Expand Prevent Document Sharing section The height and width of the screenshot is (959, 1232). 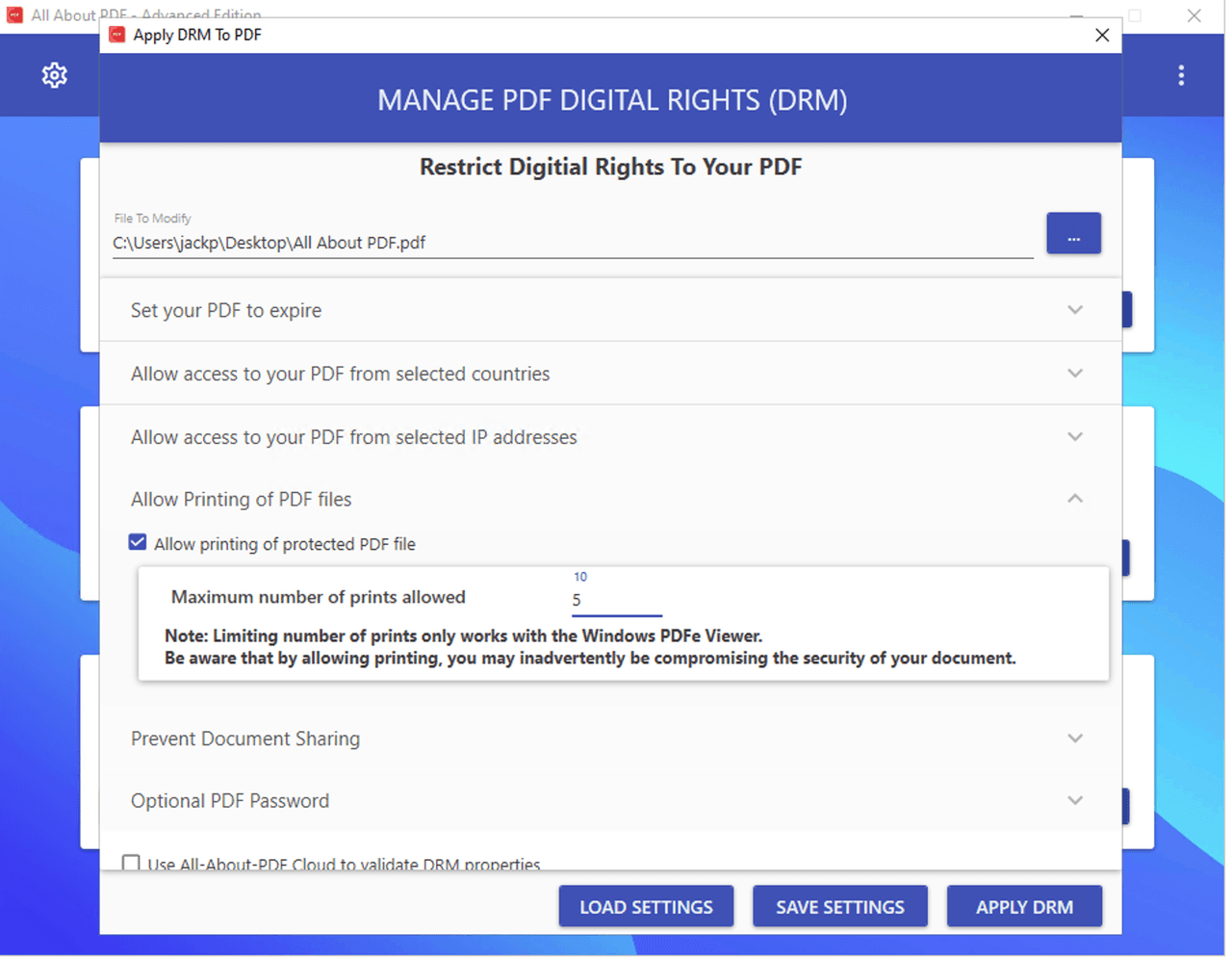610,739
